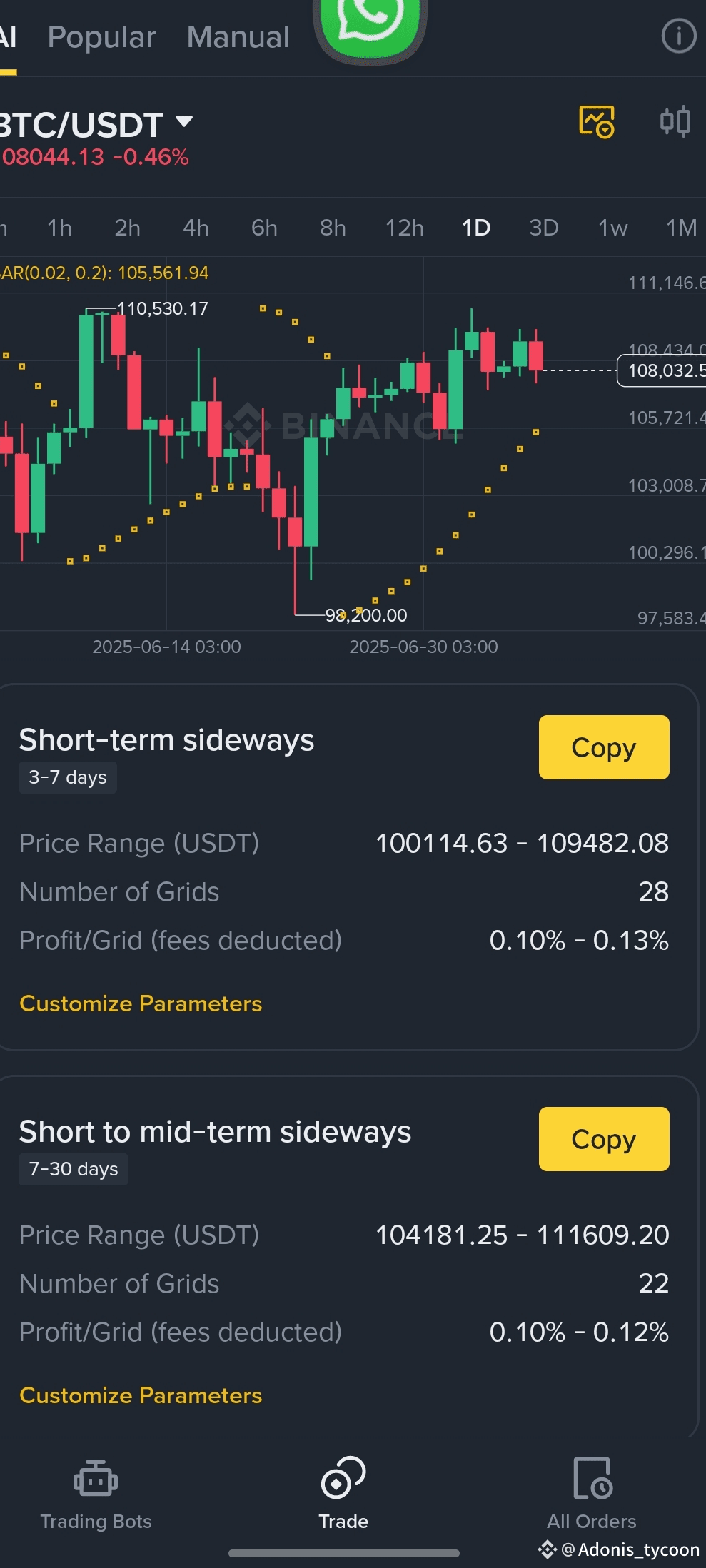Customize Parameters for Short-term sideways
Image resolution: width=706 pixels, height=1568 pixels.
click(x=141, y=1003)
